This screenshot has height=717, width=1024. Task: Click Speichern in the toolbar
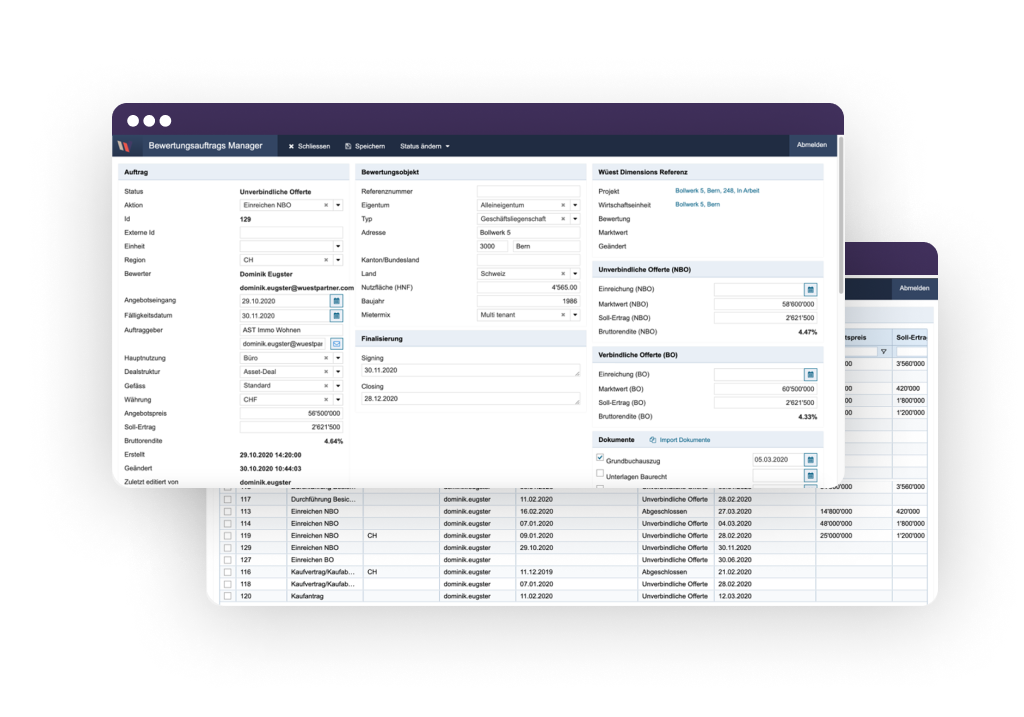click(364, 146)
